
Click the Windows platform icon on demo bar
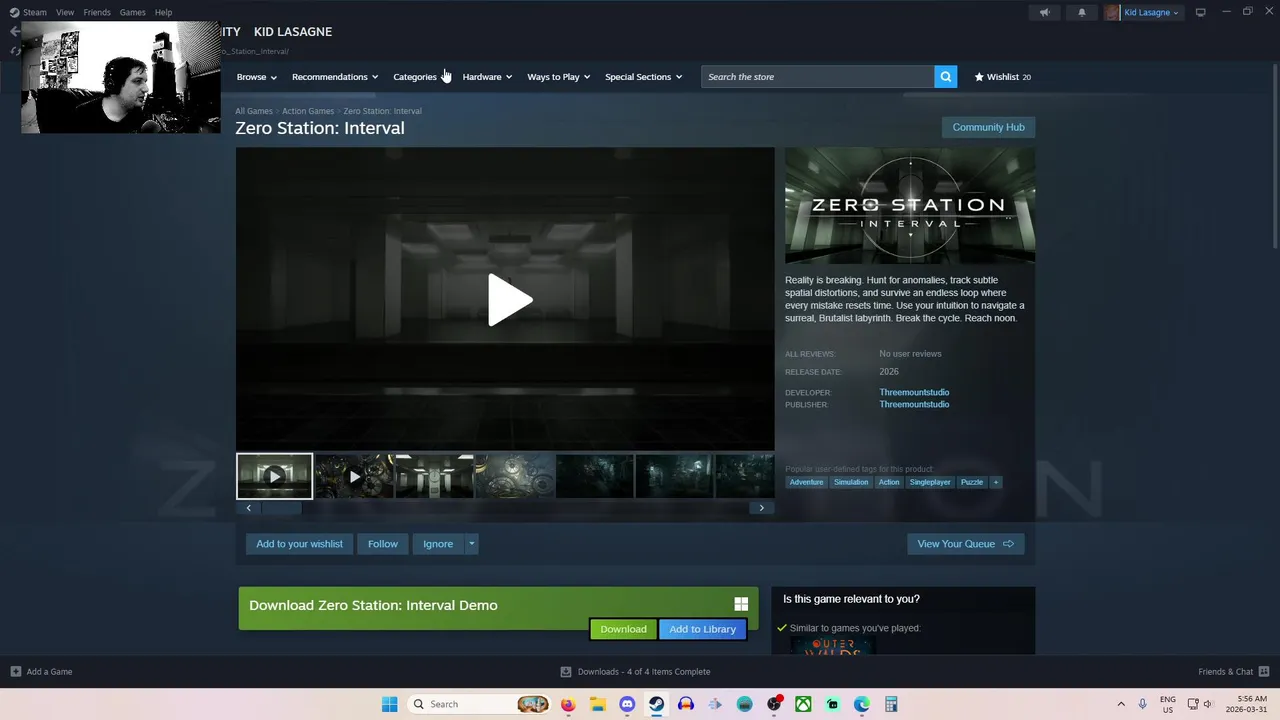741,604
